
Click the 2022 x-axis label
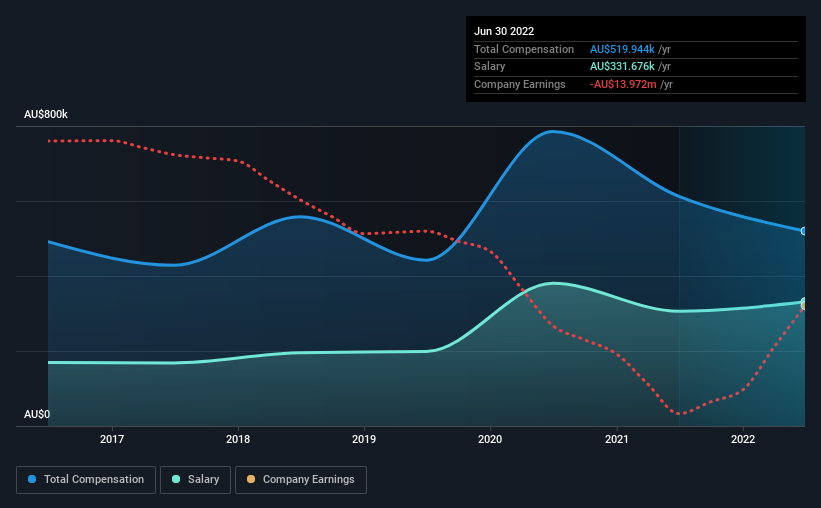(x=743, y=439)
